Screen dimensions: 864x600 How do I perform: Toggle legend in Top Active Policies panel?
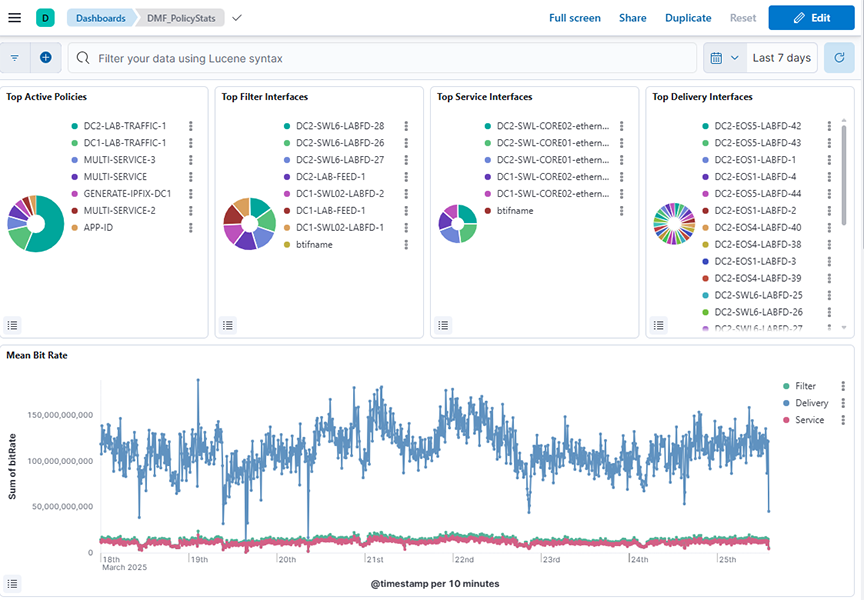(x=12, y=325)
